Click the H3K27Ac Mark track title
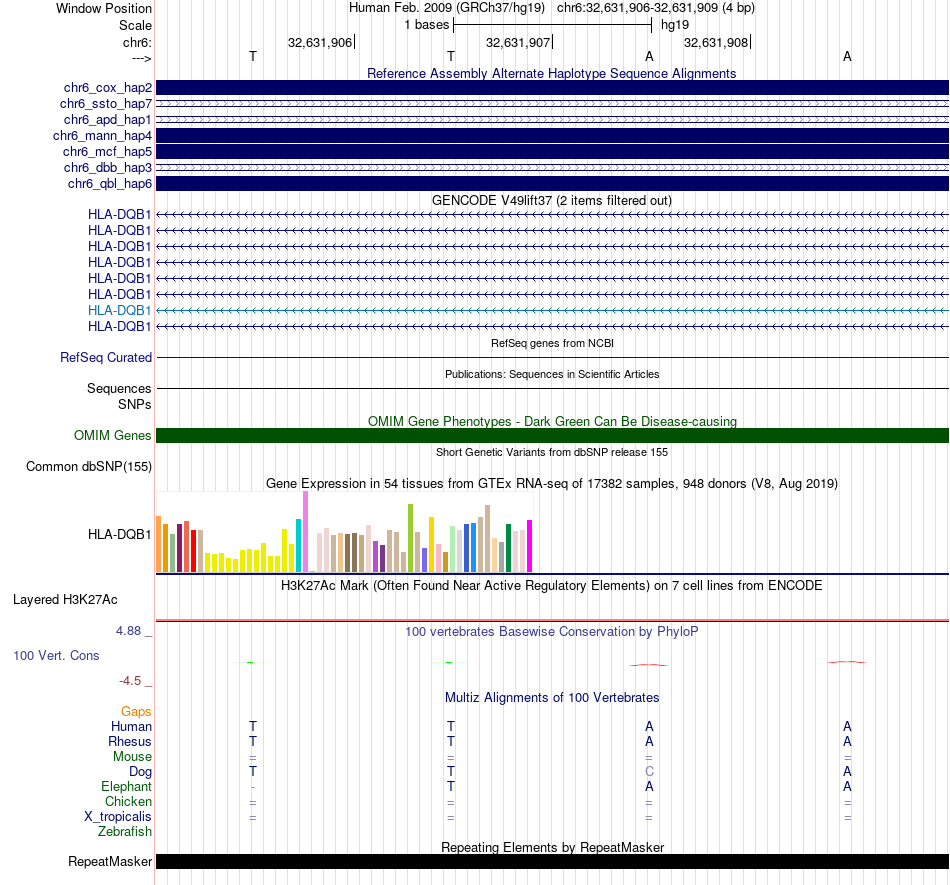Screen dimensions: 950x885 [551, 585]
